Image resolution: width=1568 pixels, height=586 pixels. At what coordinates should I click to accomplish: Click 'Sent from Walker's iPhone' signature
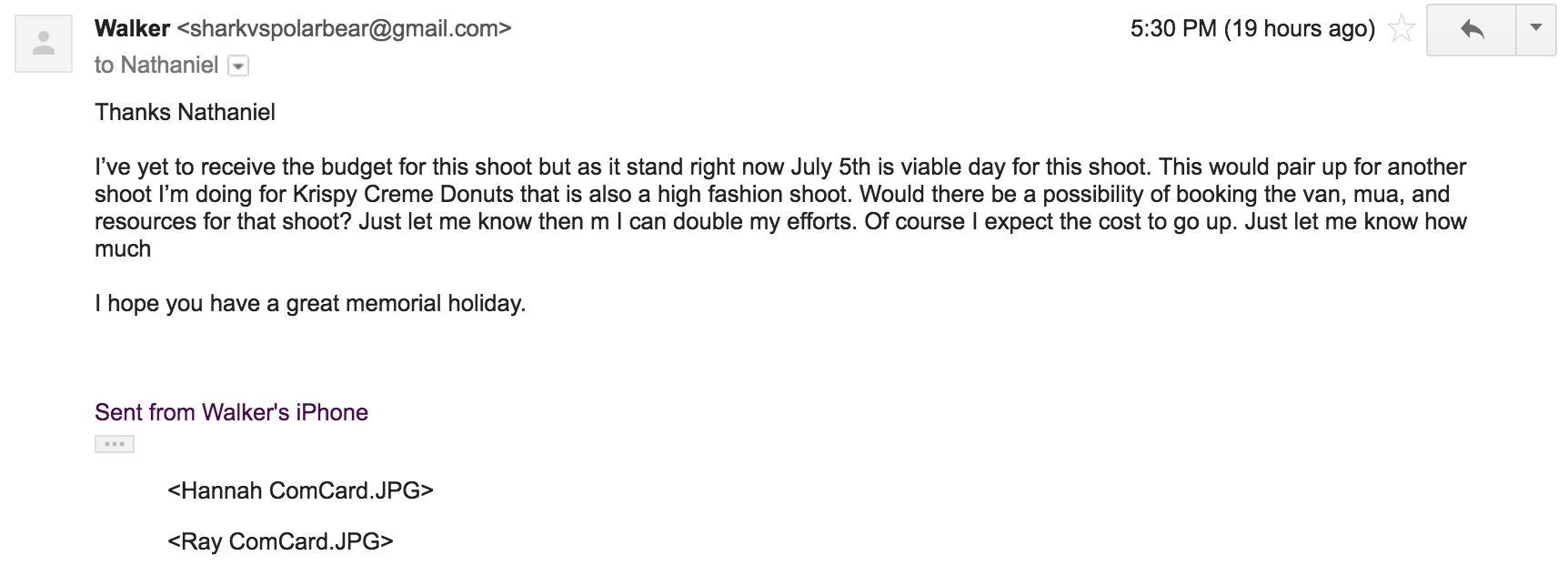231,412
